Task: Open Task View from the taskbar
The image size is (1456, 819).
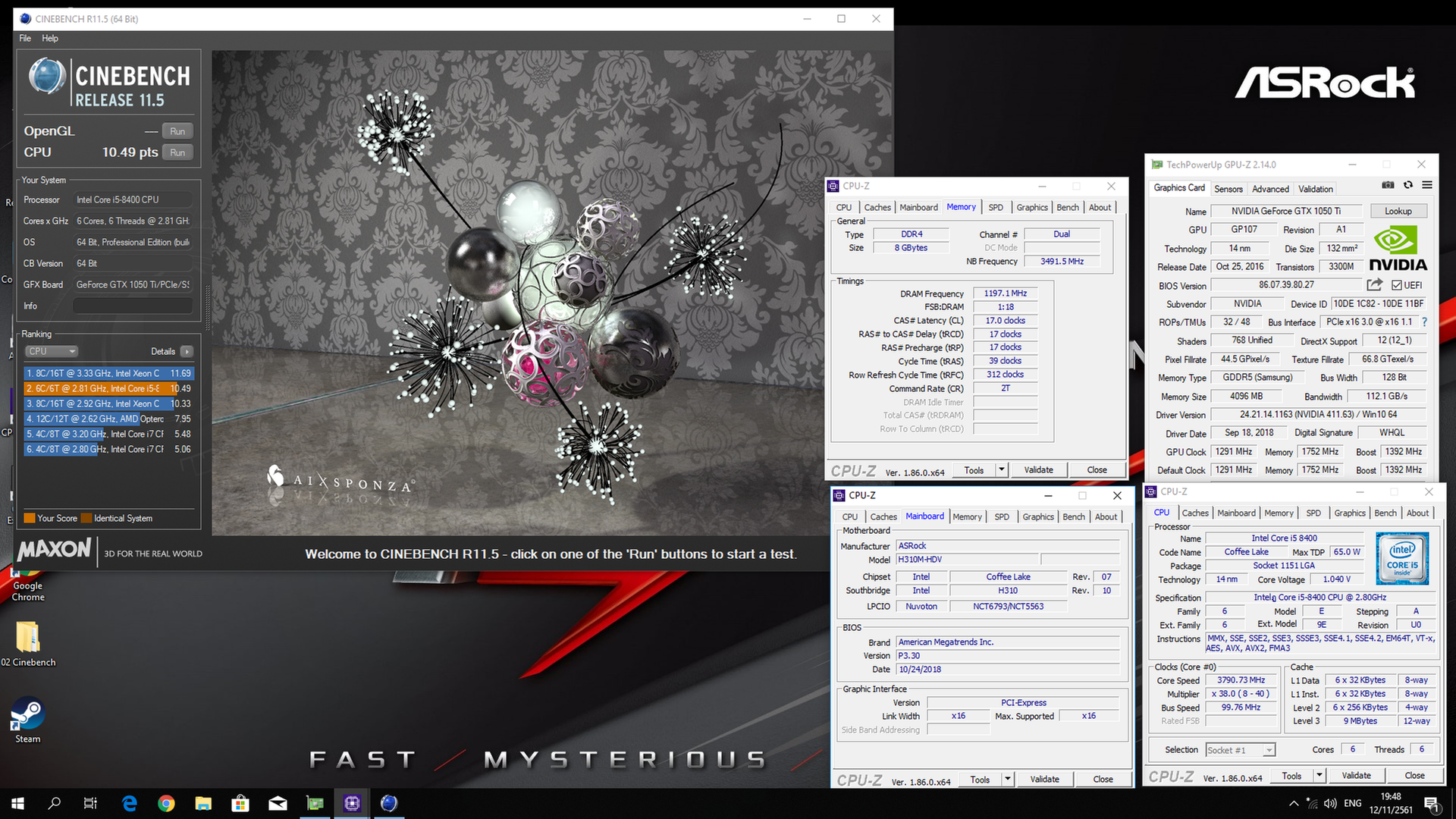Action: pos(90,803)
